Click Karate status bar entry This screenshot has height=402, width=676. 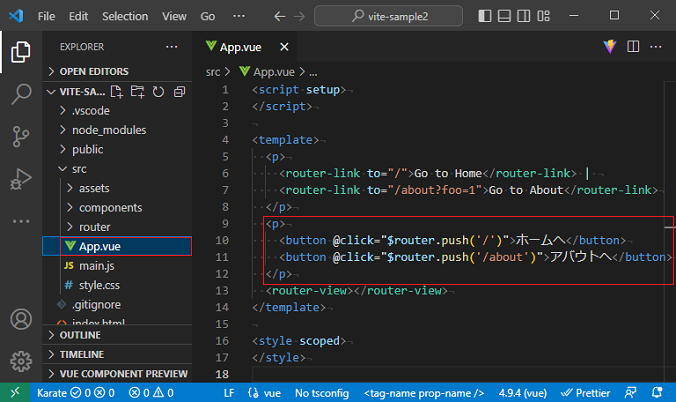tap(76, 393)
